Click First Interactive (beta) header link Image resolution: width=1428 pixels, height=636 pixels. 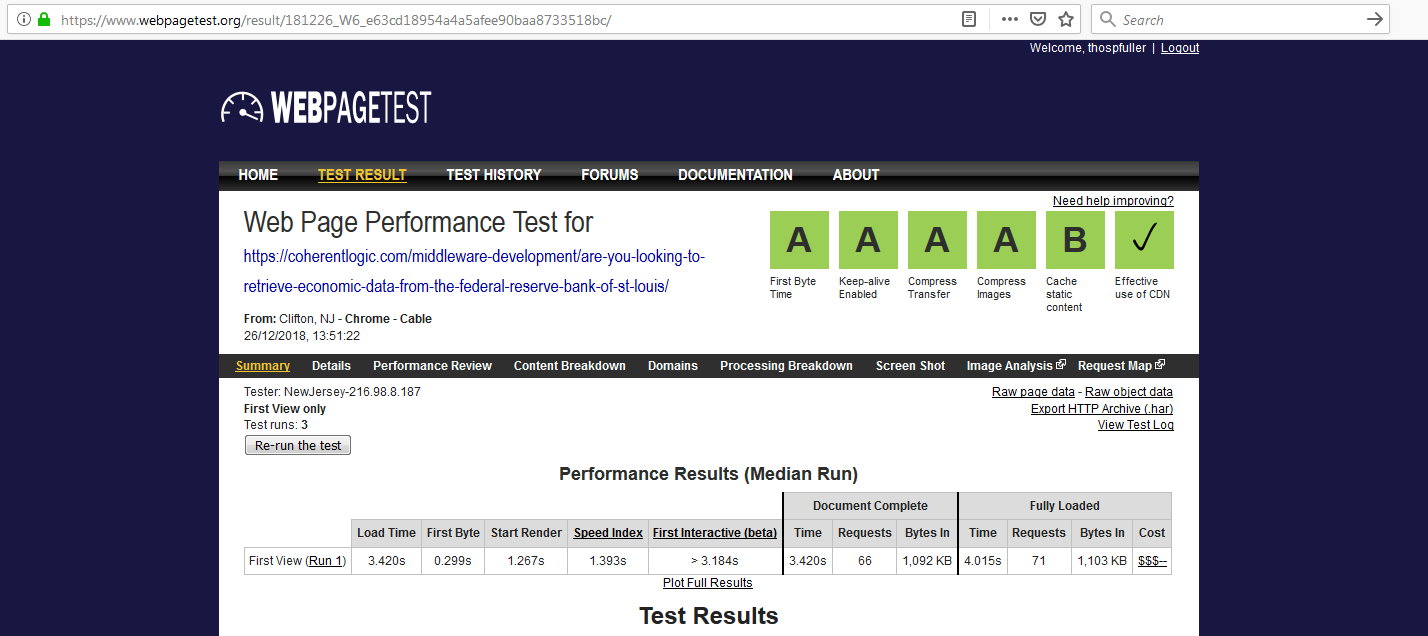tap(715, 533)
